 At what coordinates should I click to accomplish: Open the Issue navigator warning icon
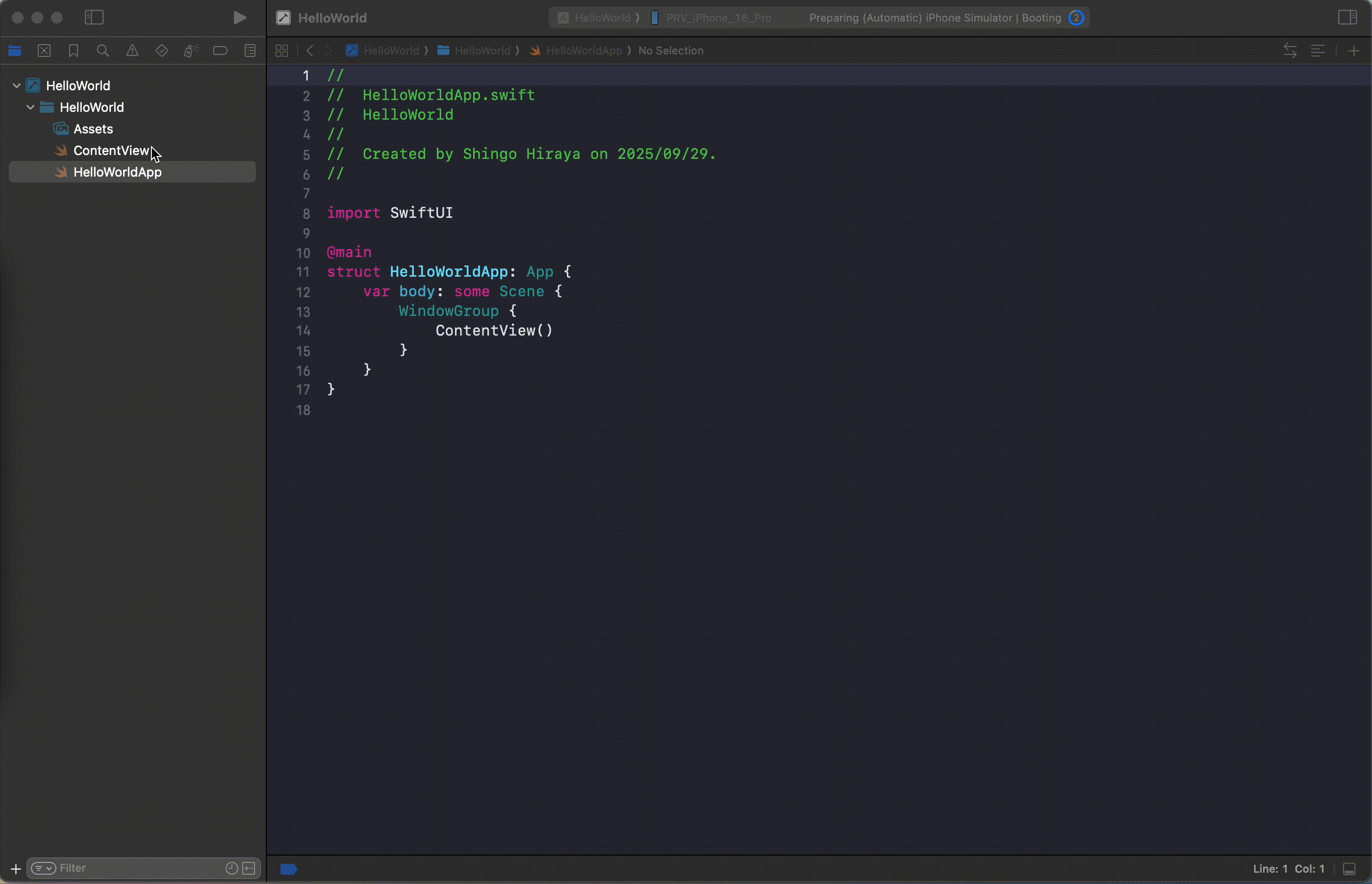132,51
